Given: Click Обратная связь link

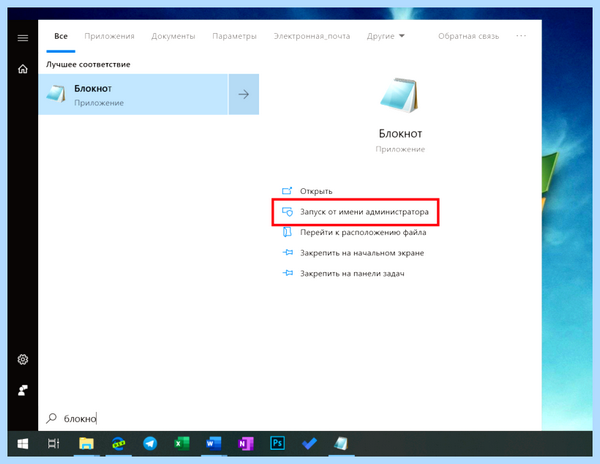Looking at the screenshot, I should (x=468, y=36).
